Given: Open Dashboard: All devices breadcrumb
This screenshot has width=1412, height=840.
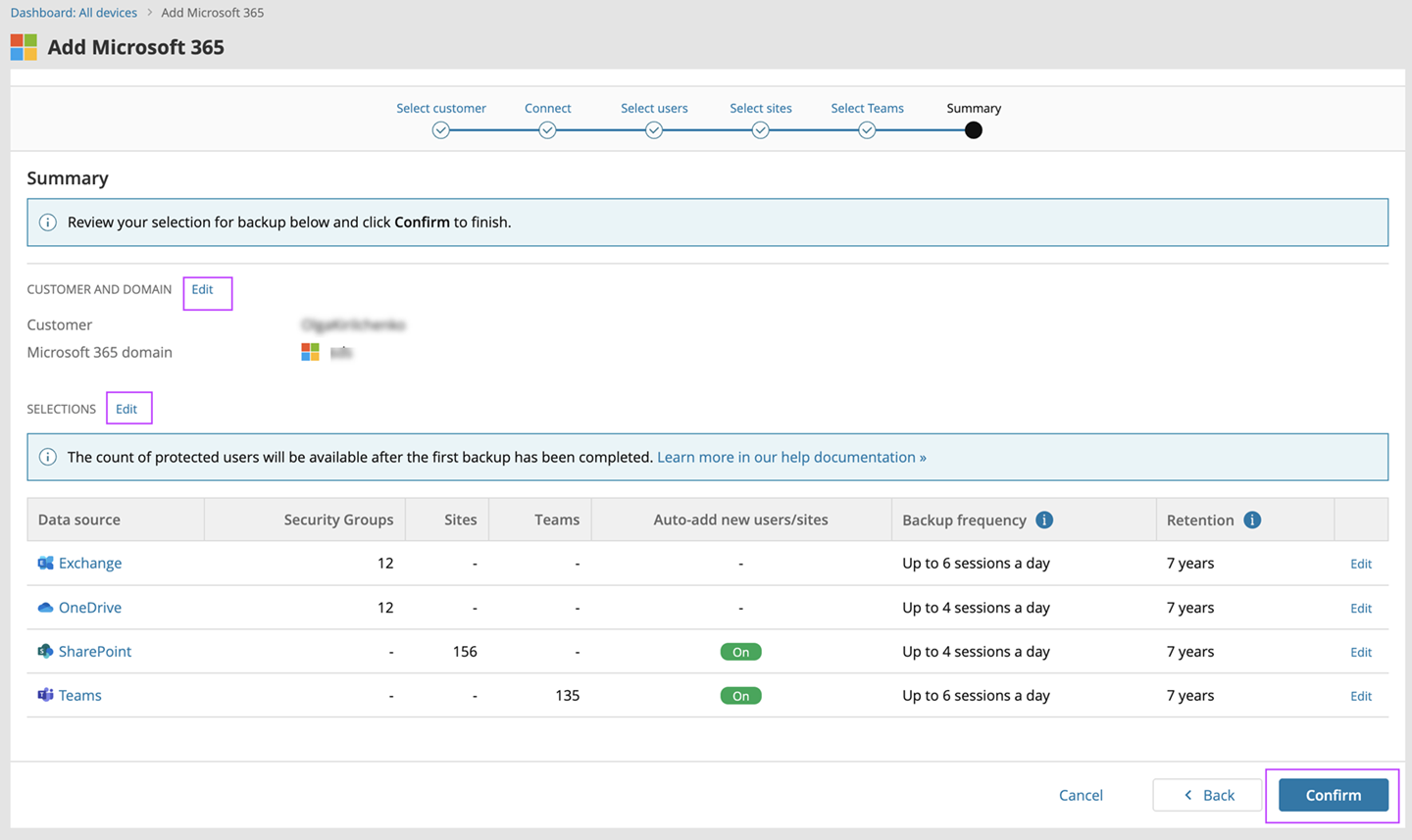Looking at the screenshot, I should [74, 13].
